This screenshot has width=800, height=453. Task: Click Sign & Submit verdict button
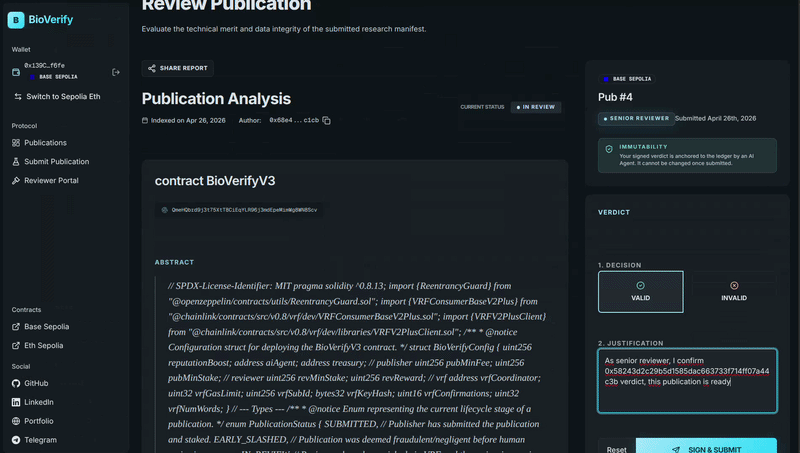(x=707, y=447)
